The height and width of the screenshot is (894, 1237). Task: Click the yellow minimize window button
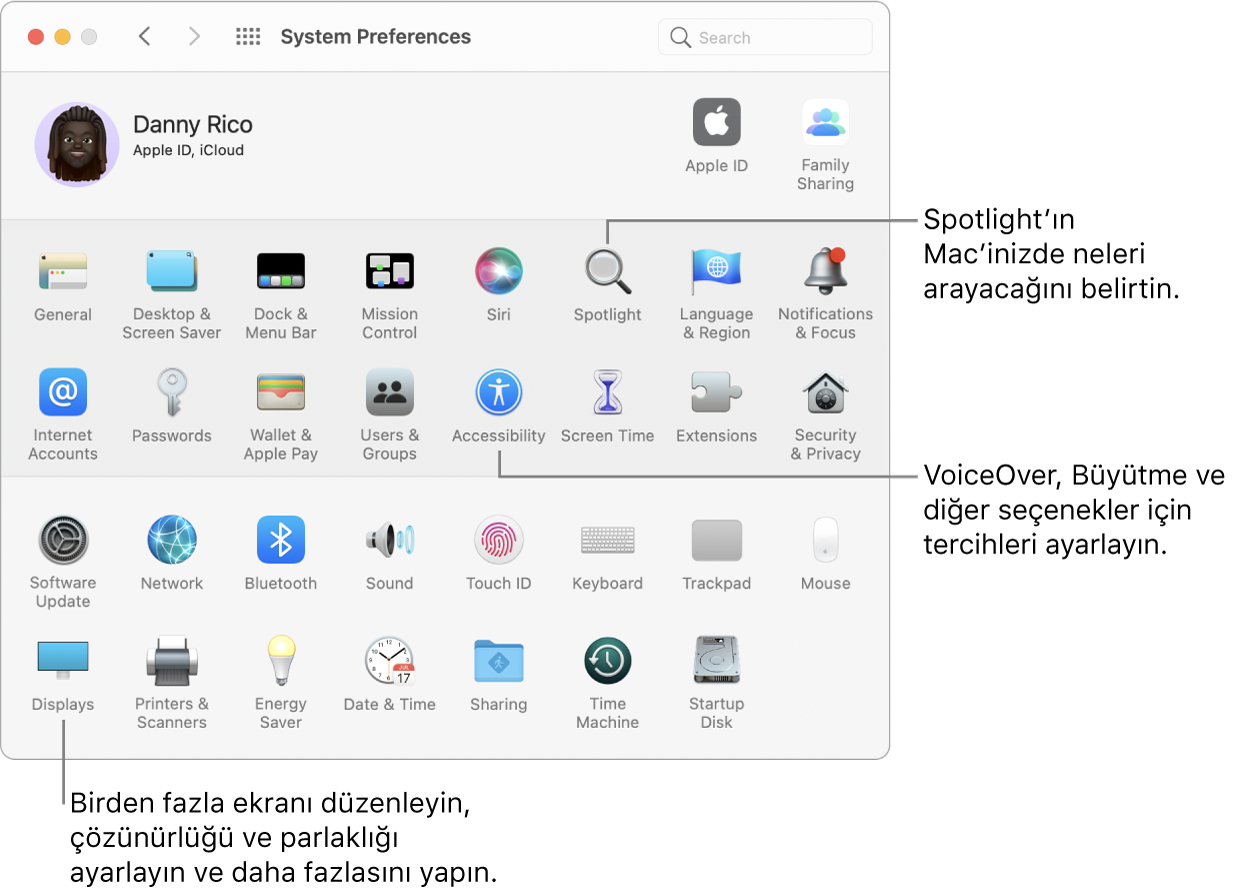point(62,37)
